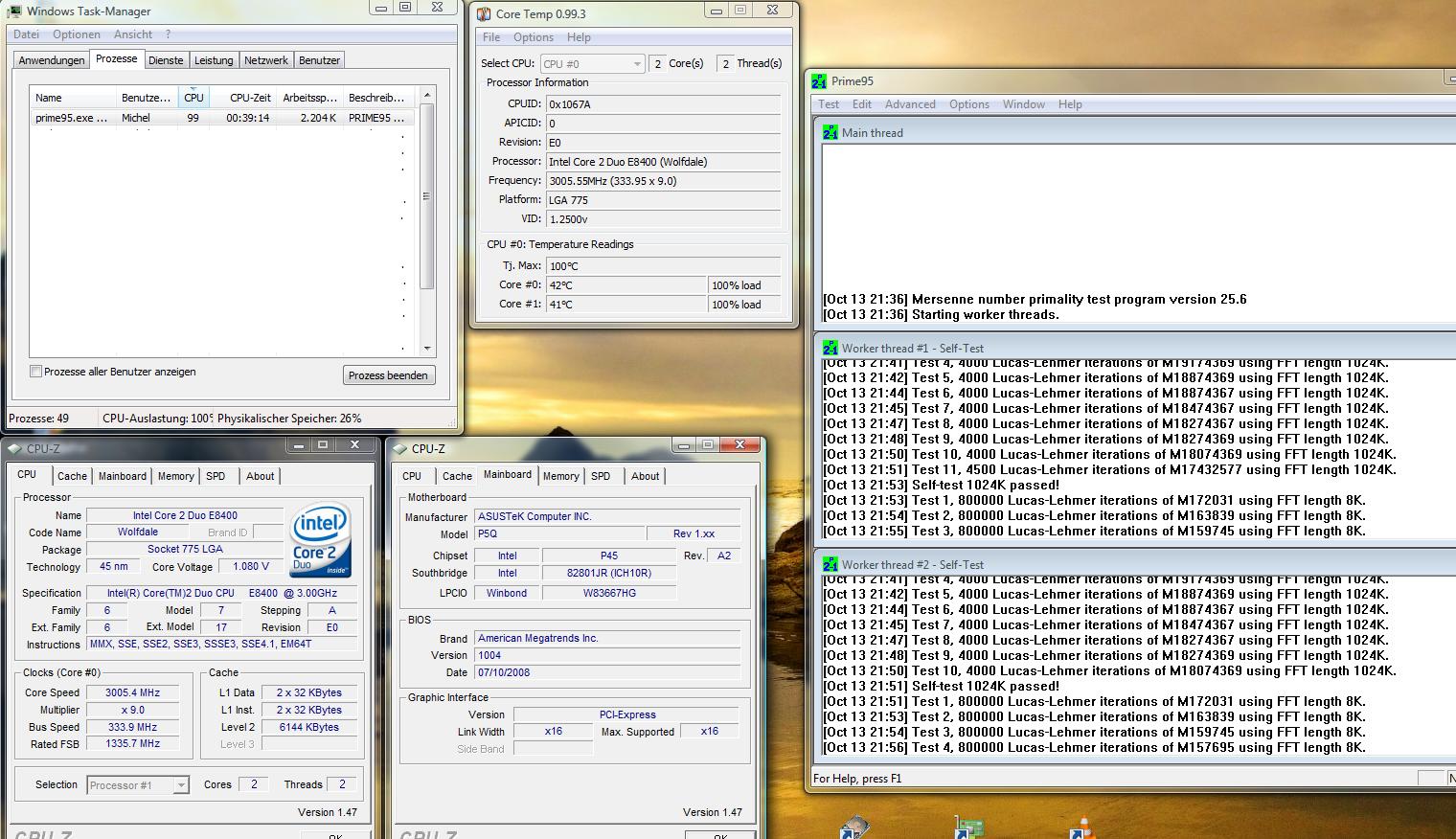Click the BIOS Version field 1004
This screenshot has height=839, width=1456.
(x=607, y=655)
